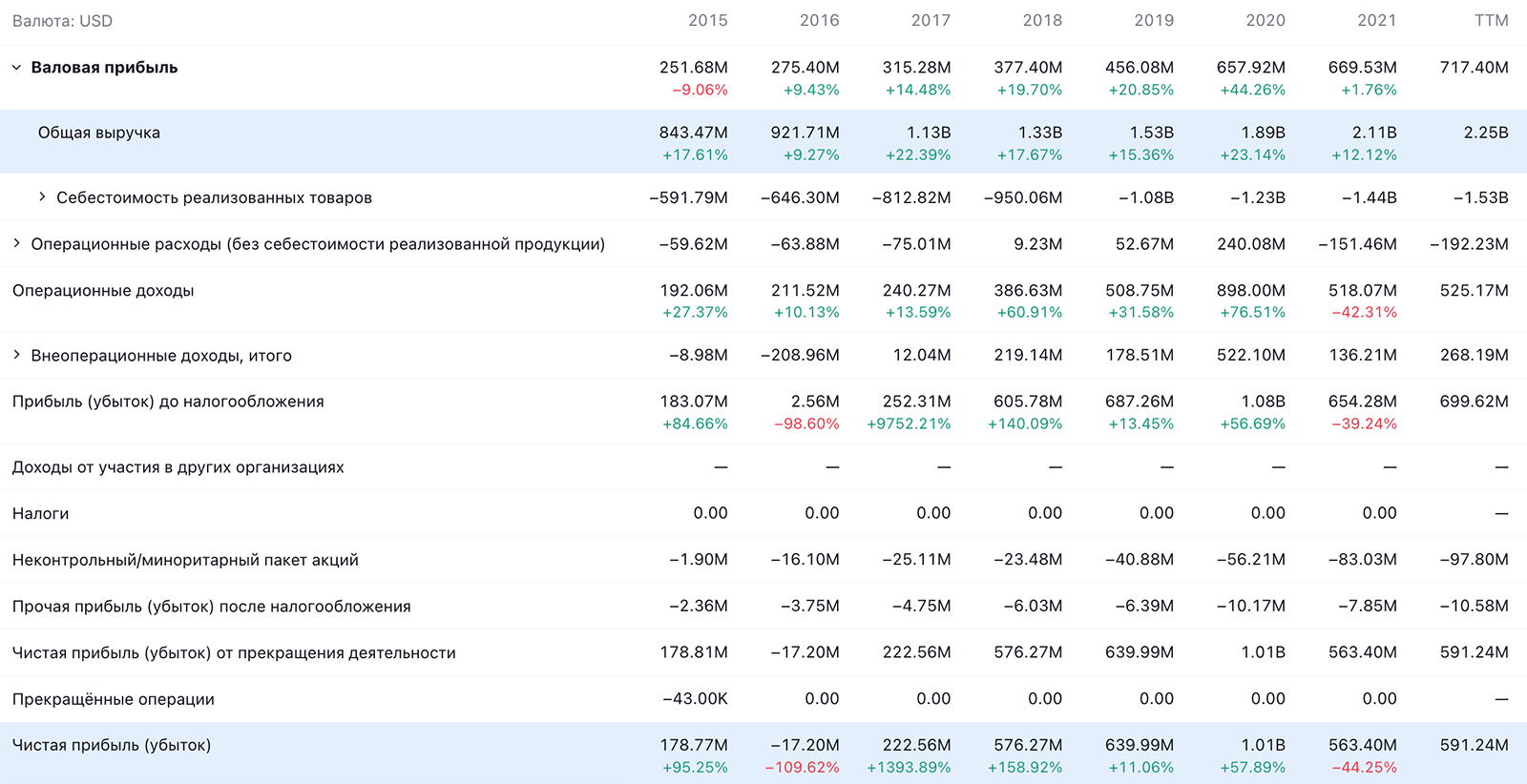1527x784 pixels.
Task: Click Неконтрольный/миноритарный пакет акций label
Action: click(185, 560)
